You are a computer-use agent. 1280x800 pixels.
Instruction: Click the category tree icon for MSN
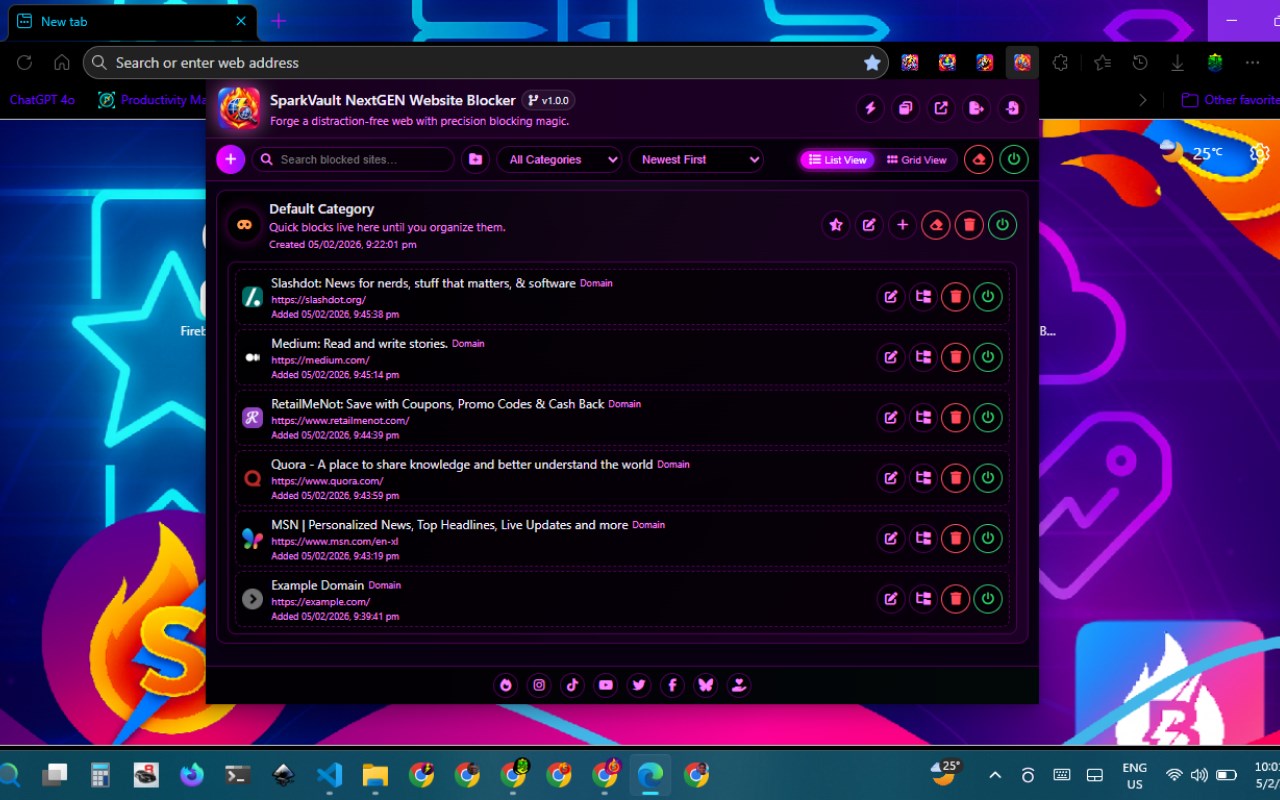(x=923, y=539)
